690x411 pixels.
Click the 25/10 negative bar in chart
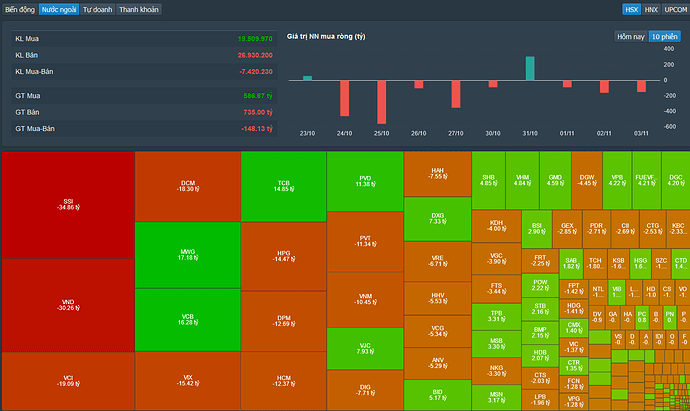[x=382, y=102]
